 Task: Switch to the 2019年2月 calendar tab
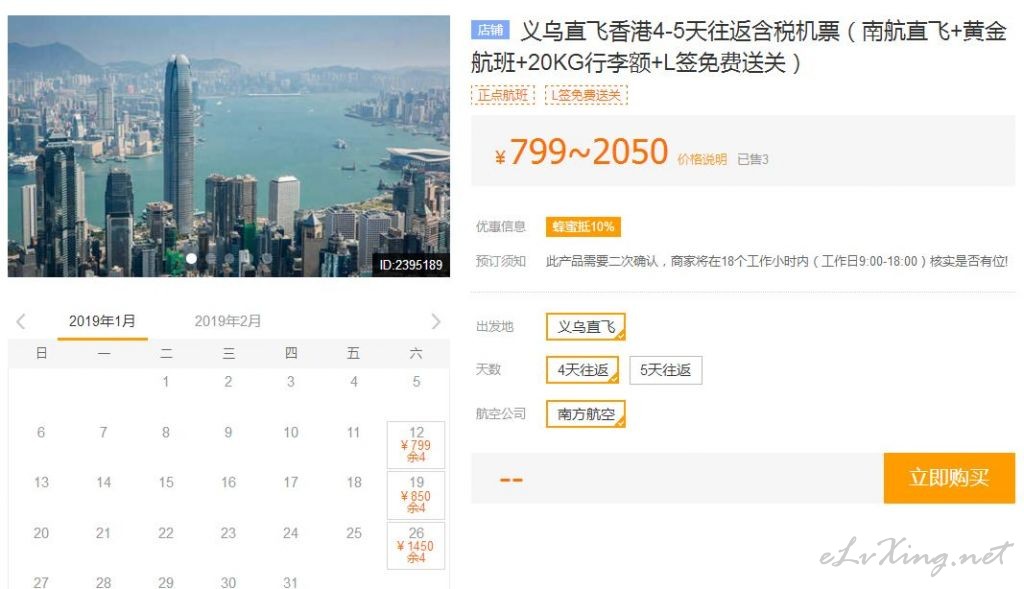point(227,321)
